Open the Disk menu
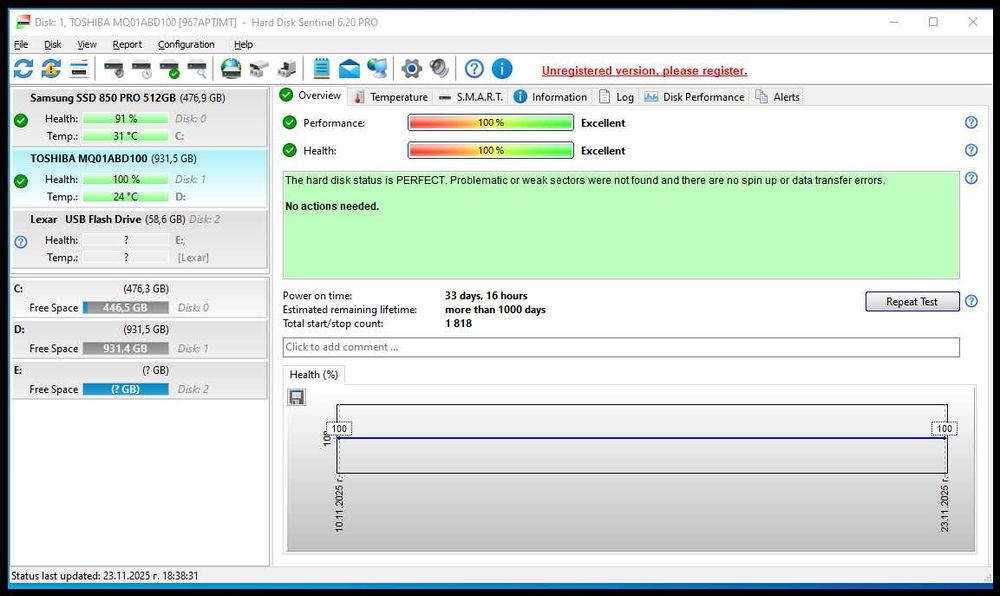Image resolution: width=1000 pixels, height=596 pixels. coord(52,45)
